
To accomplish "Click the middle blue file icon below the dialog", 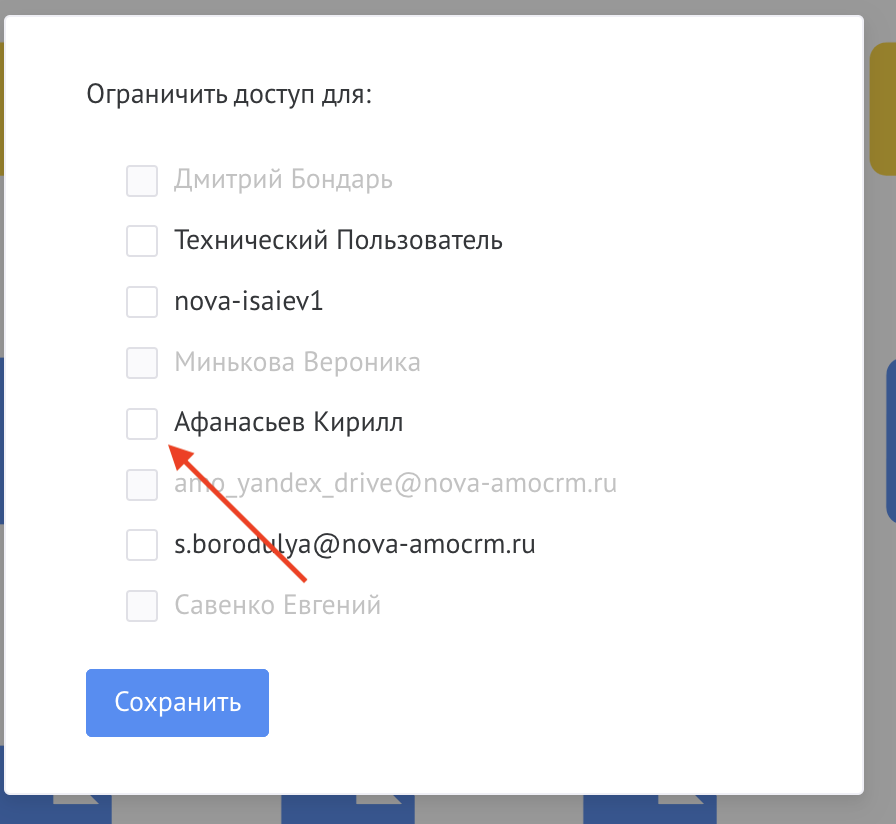I will 347,807.
